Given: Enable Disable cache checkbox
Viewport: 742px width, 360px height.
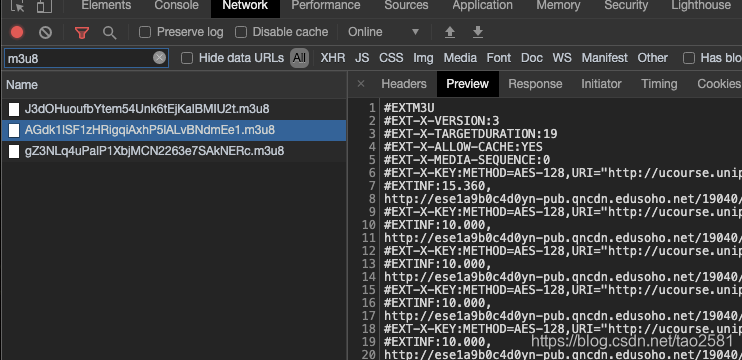Looking at the screenshot, I should pyautogui.click(x=241, y=32).
